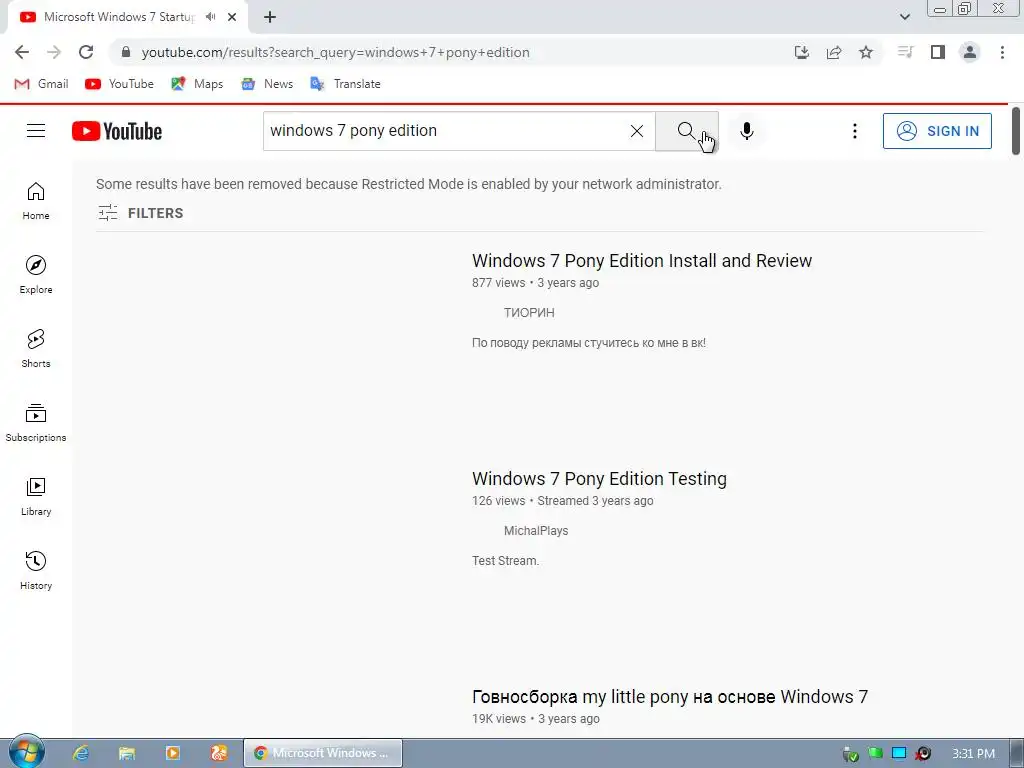Clear the search query with the X
The image size is (1024, 768).
(x=637, y=131)
